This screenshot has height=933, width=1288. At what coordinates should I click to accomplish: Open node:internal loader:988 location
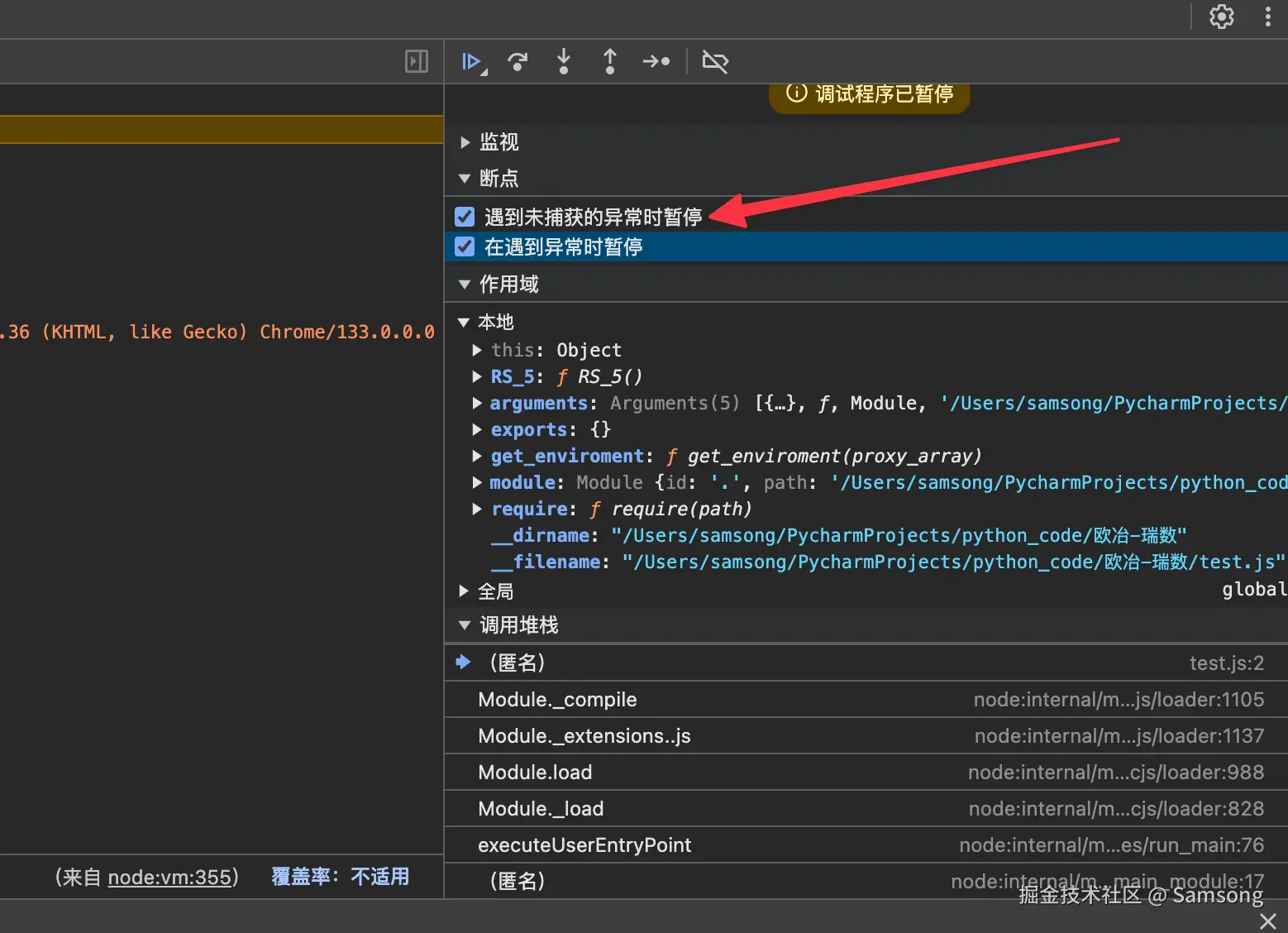point(1116,773)
